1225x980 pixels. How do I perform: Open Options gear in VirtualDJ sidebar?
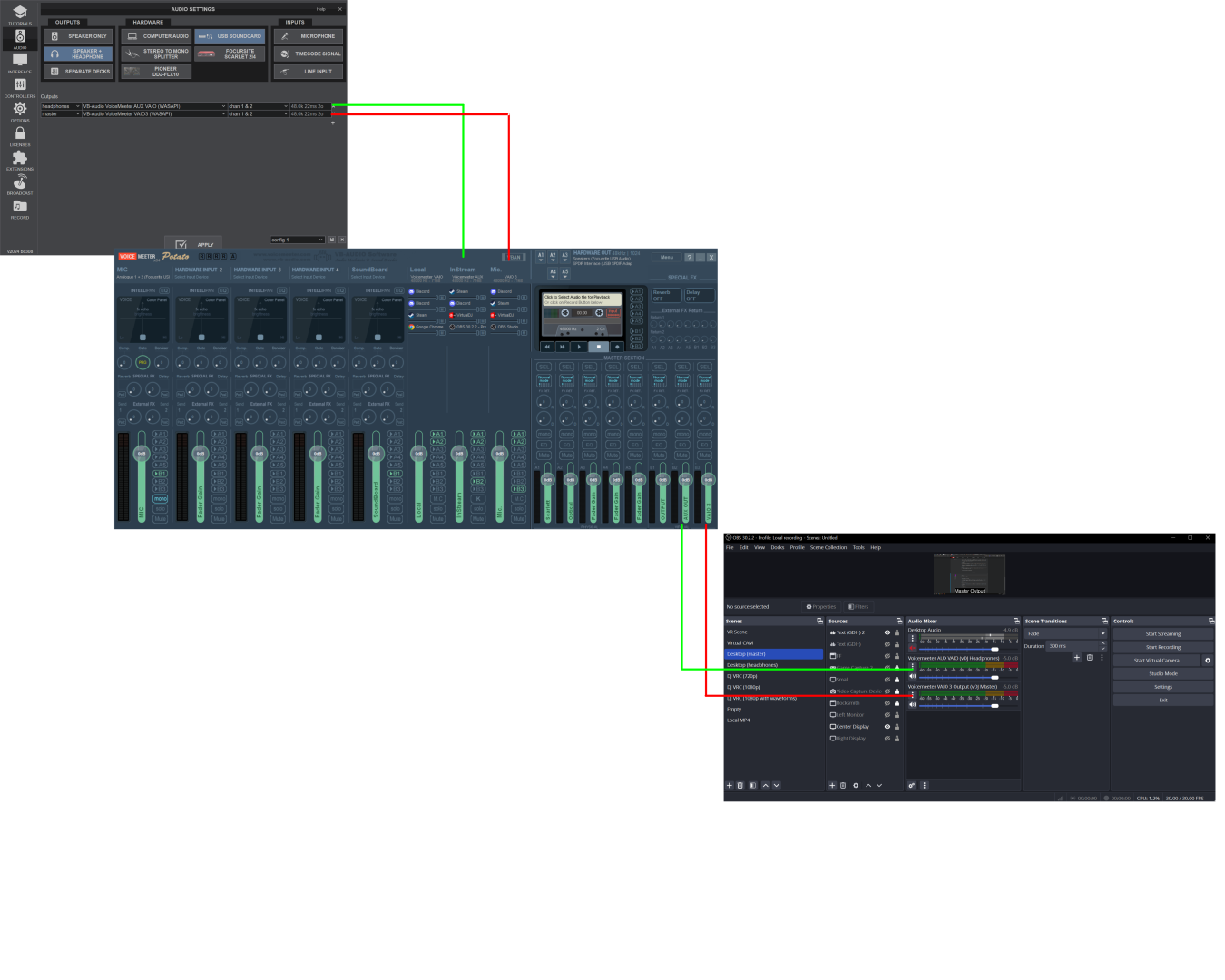tap(19, 112)
